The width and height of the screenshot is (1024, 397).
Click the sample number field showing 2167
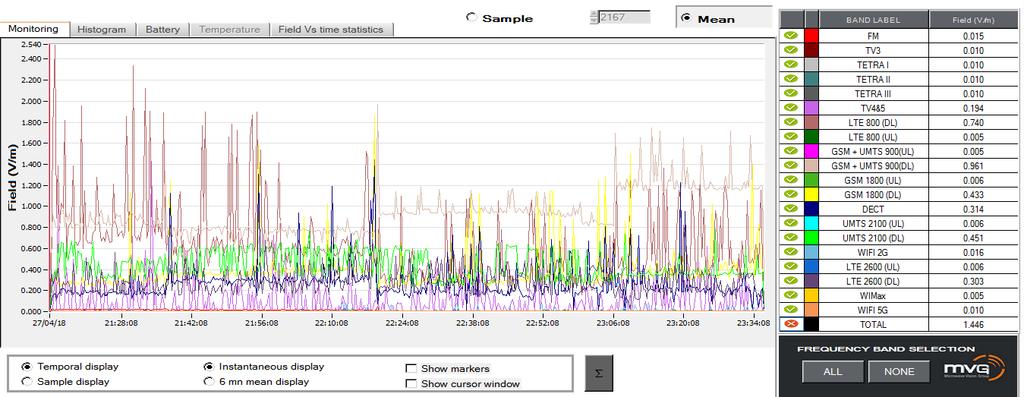[x=624, y=17]
